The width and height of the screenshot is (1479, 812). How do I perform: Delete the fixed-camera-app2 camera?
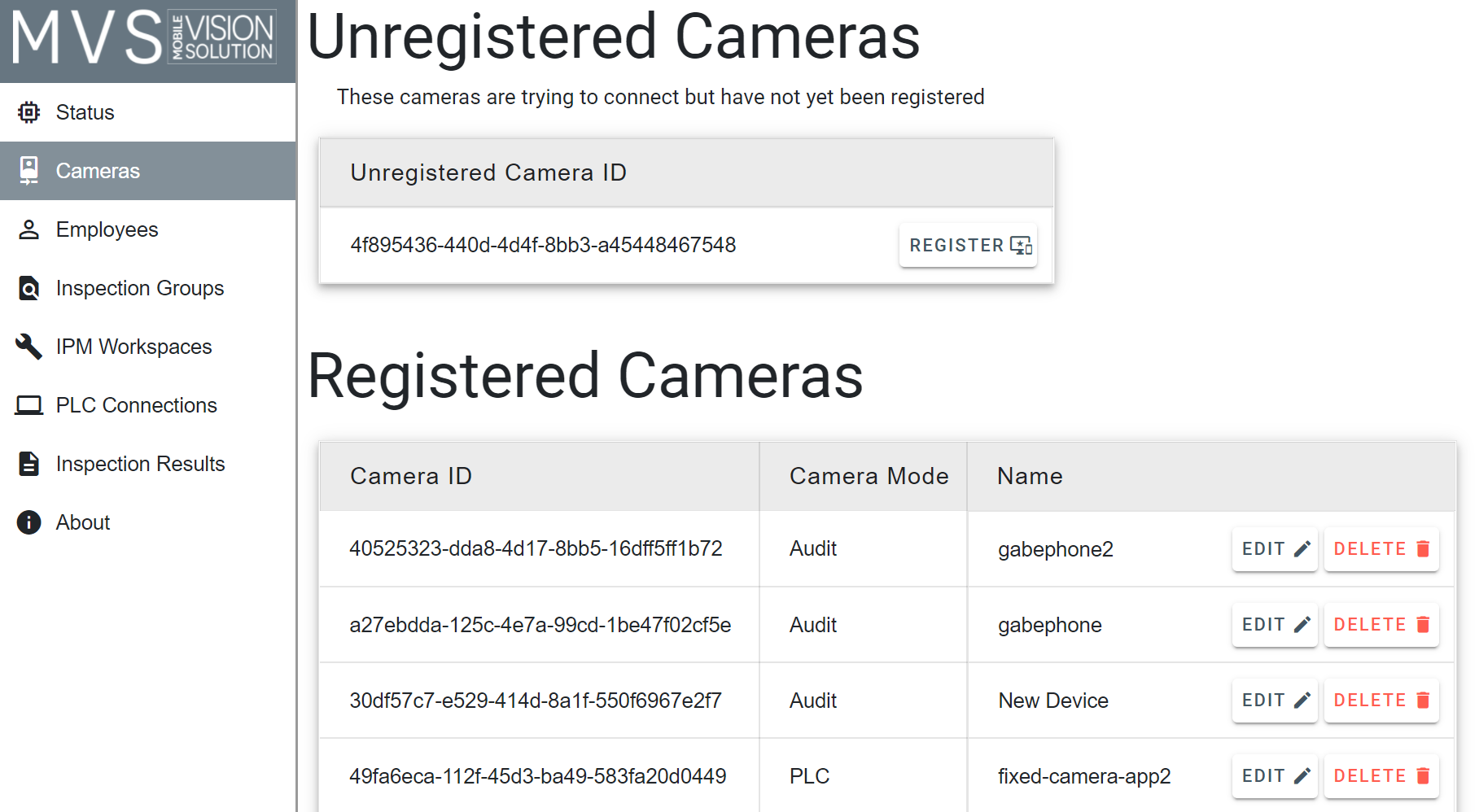click(1381, 776)
